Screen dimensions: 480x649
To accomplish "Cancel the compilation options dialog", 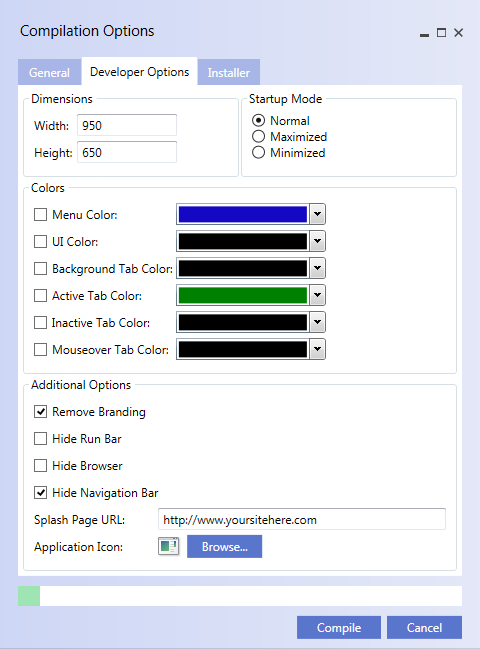I will coord(425,627).
